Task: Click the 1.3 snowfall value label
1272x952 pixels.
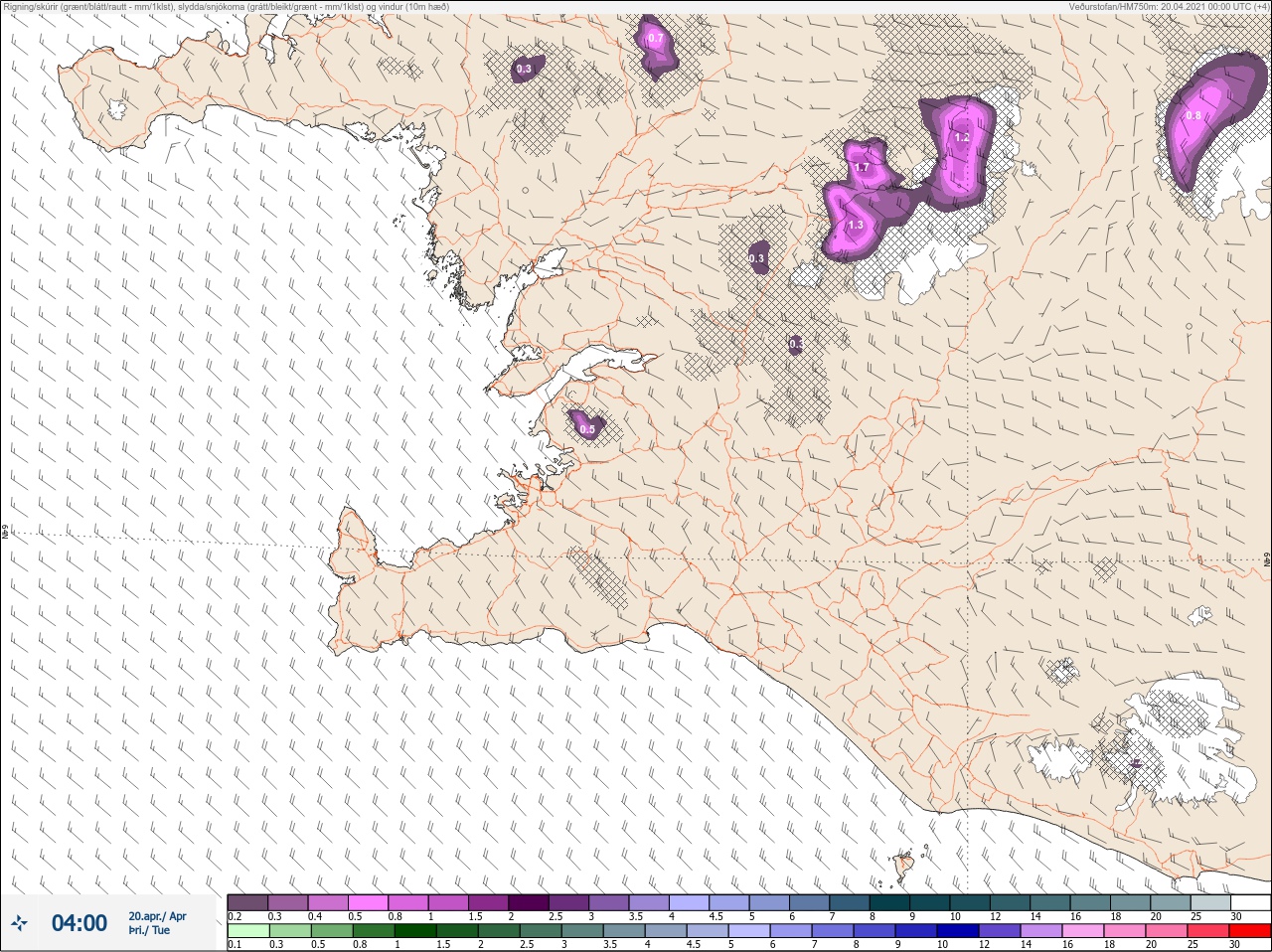Action: coord(855,226)
